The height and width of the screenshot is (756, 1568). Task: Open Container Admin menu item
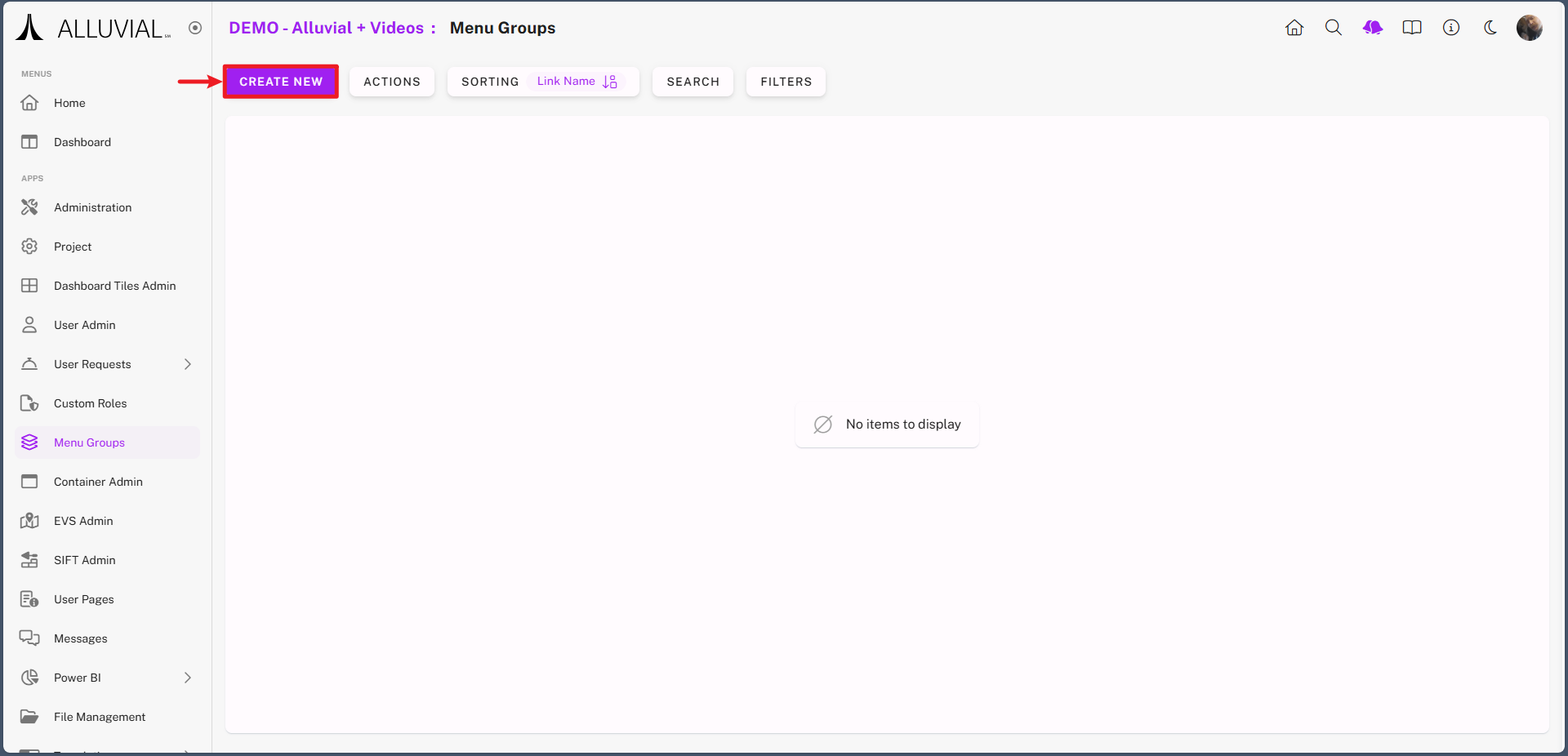[107, 482]
